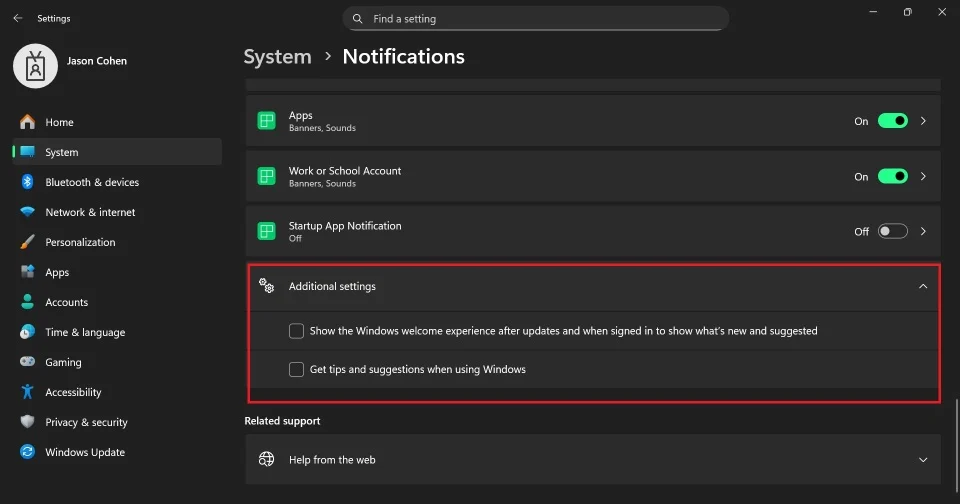The image size is (960, 504).
Task: Close the Settings window
Action: [942, 12]
